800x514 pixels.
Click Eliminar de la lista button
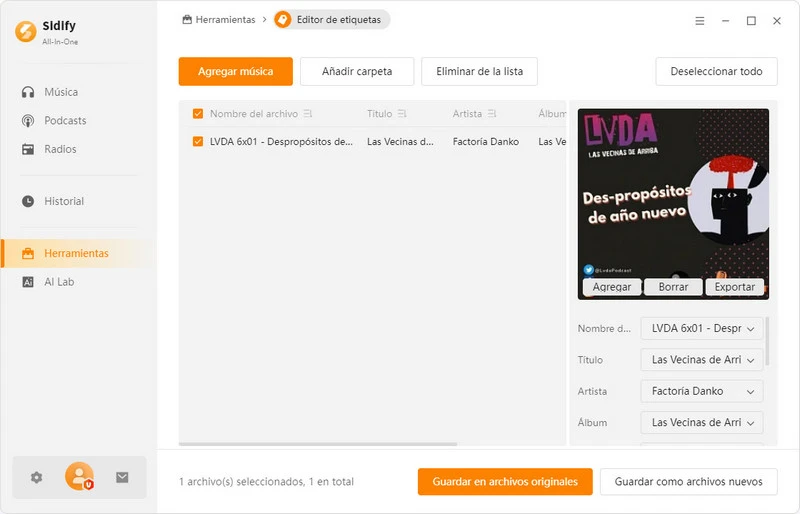(480, 71)
